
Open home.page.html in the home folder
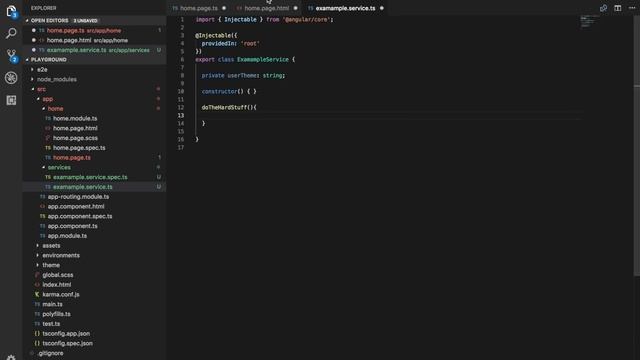coord(75,128)
